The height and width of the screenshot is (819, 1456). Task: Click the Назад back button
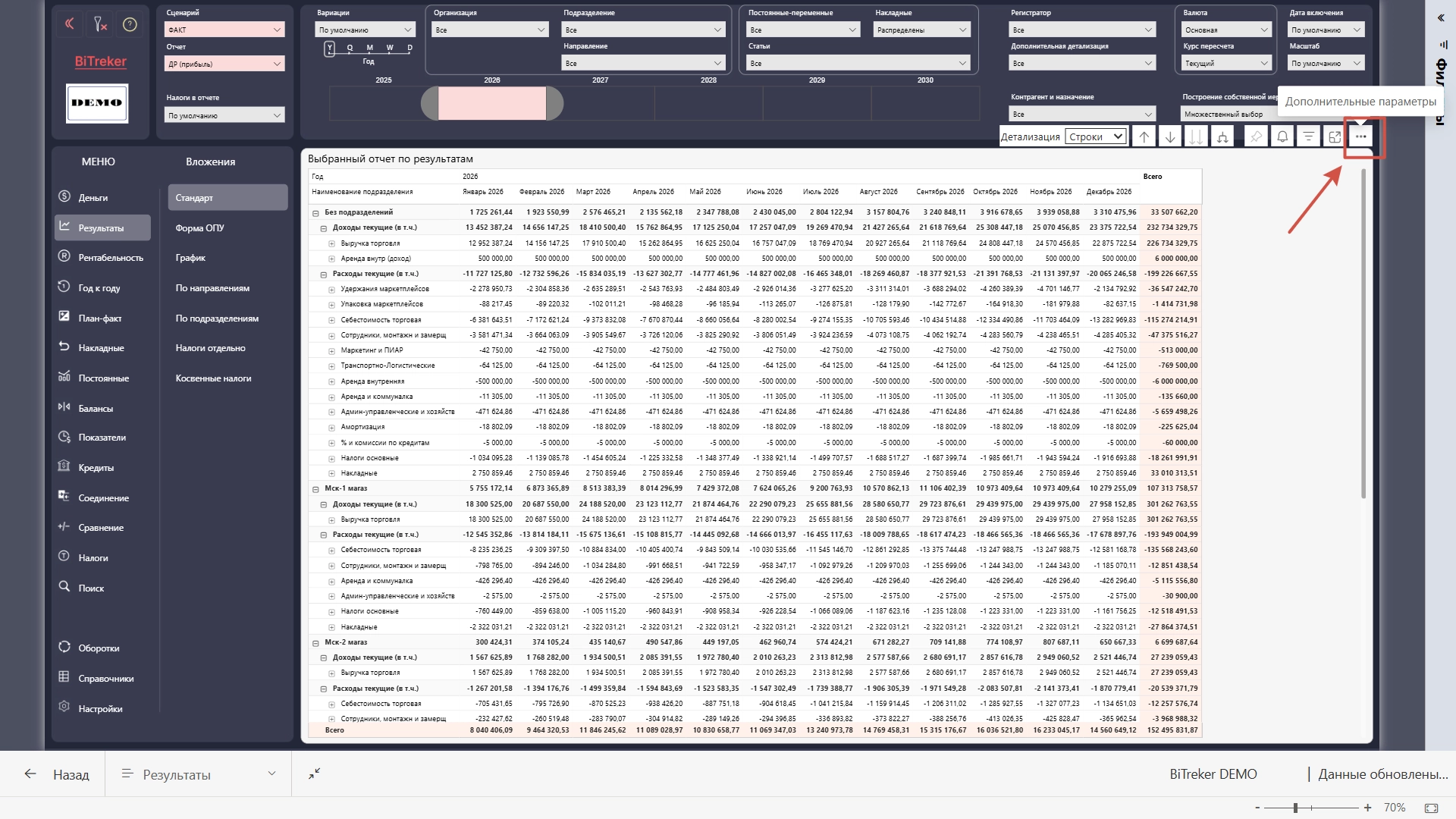point(57,774)
